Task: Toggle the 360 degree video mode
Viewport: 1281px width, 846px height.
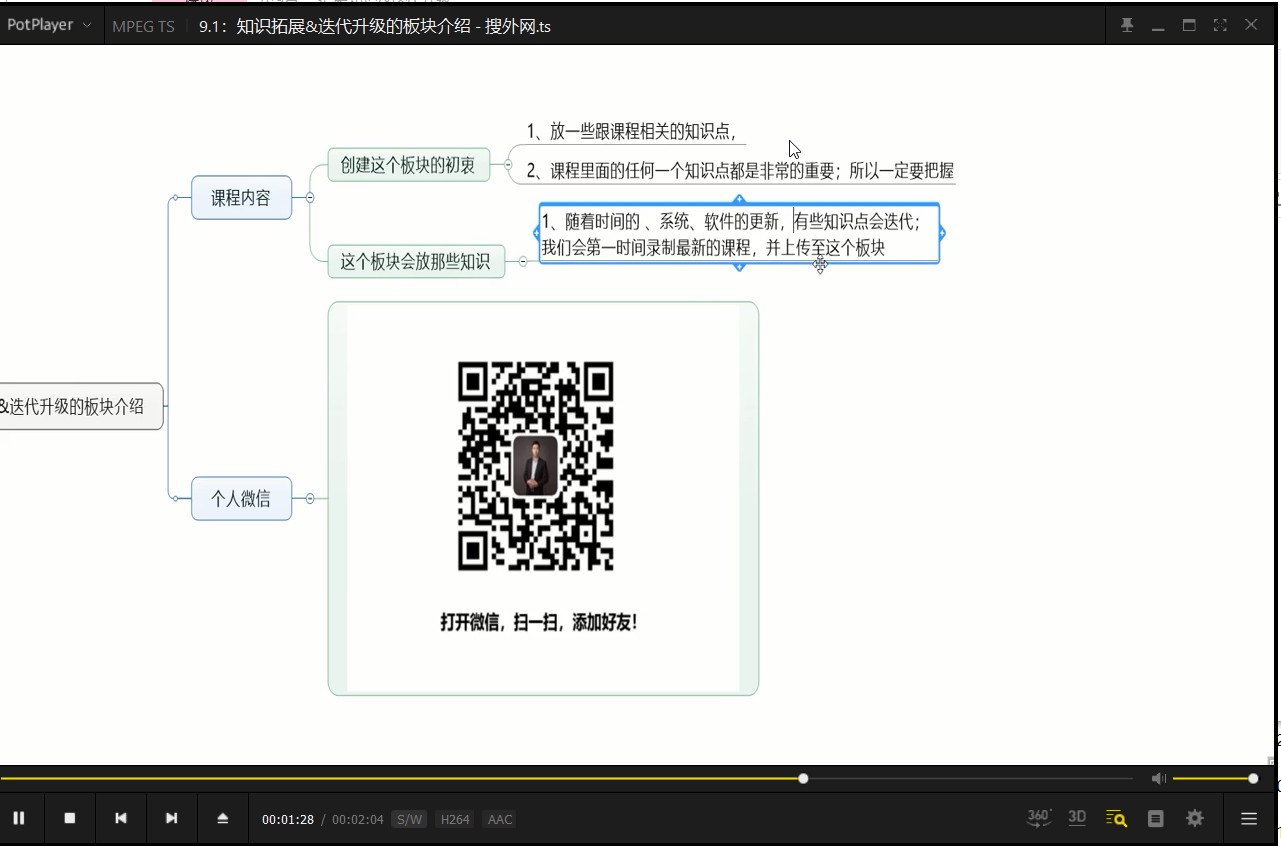Action: (x=1039, y=818)
